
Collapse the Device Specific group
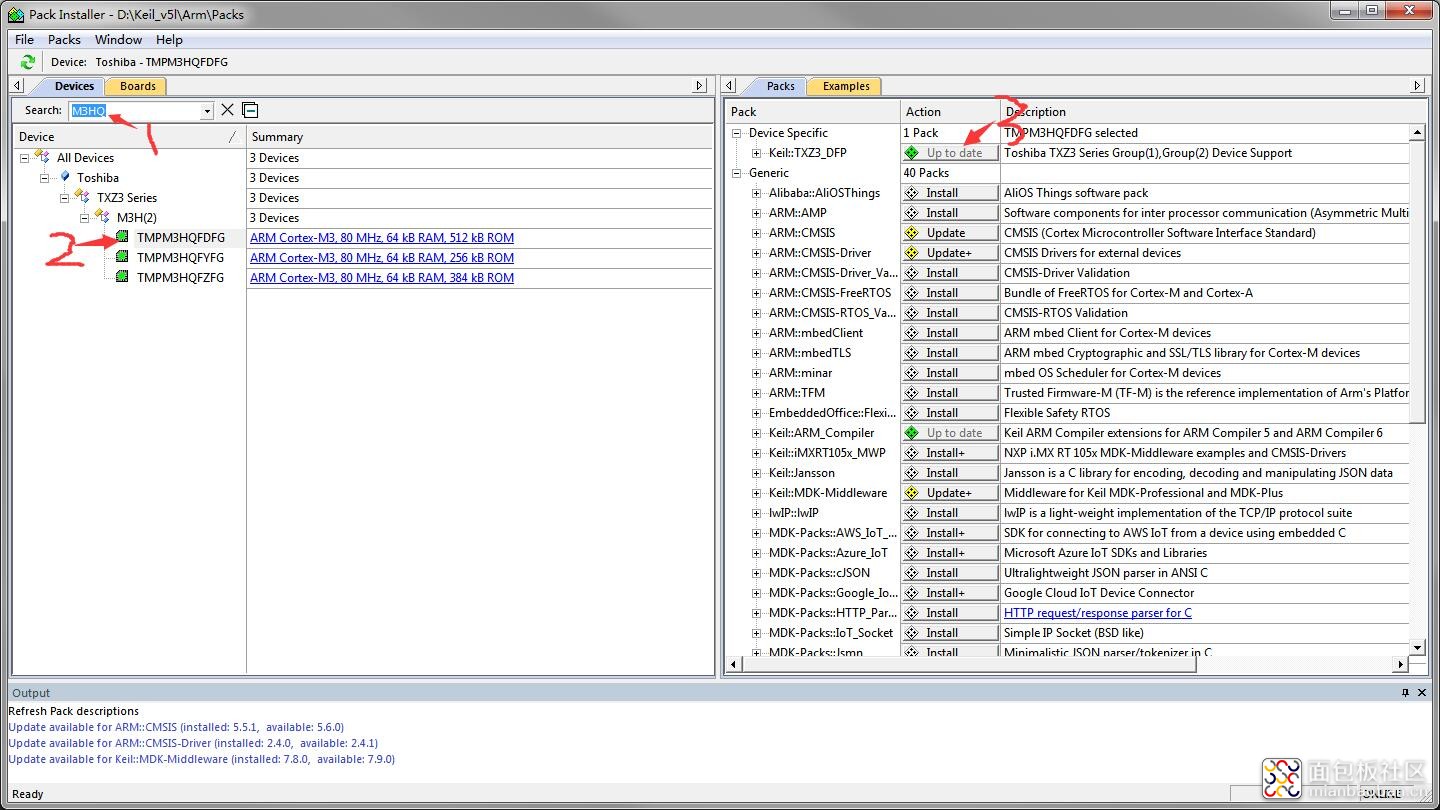(737, 133)
